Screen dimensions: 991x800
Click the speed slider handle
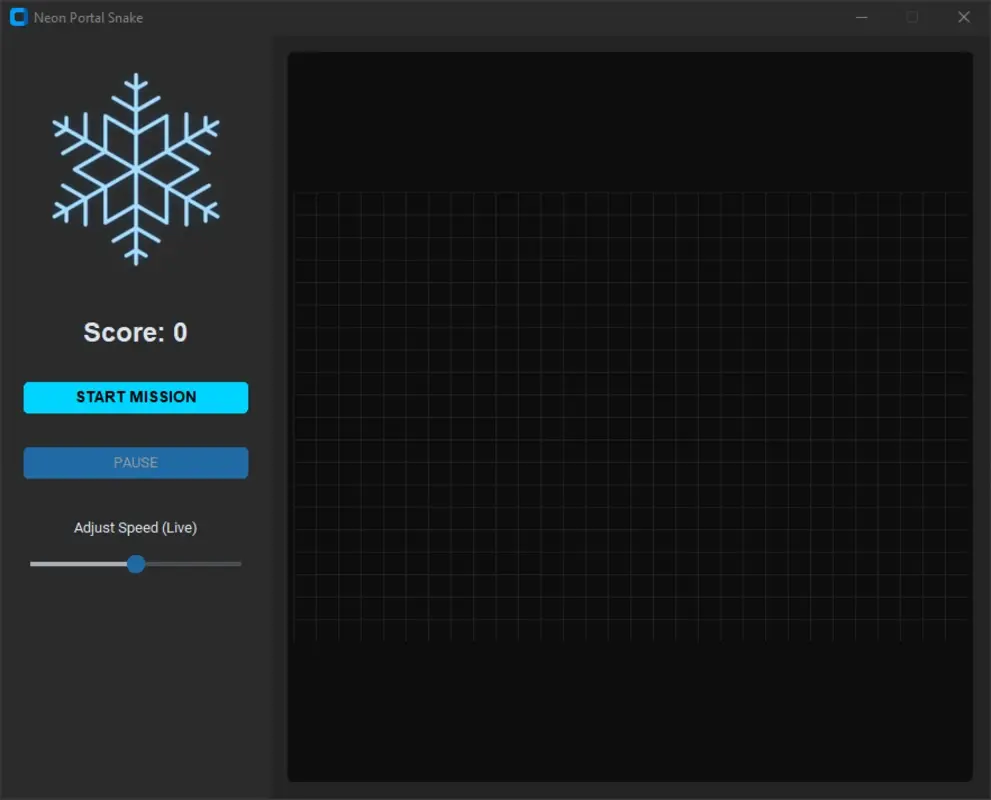click(135, 564)
